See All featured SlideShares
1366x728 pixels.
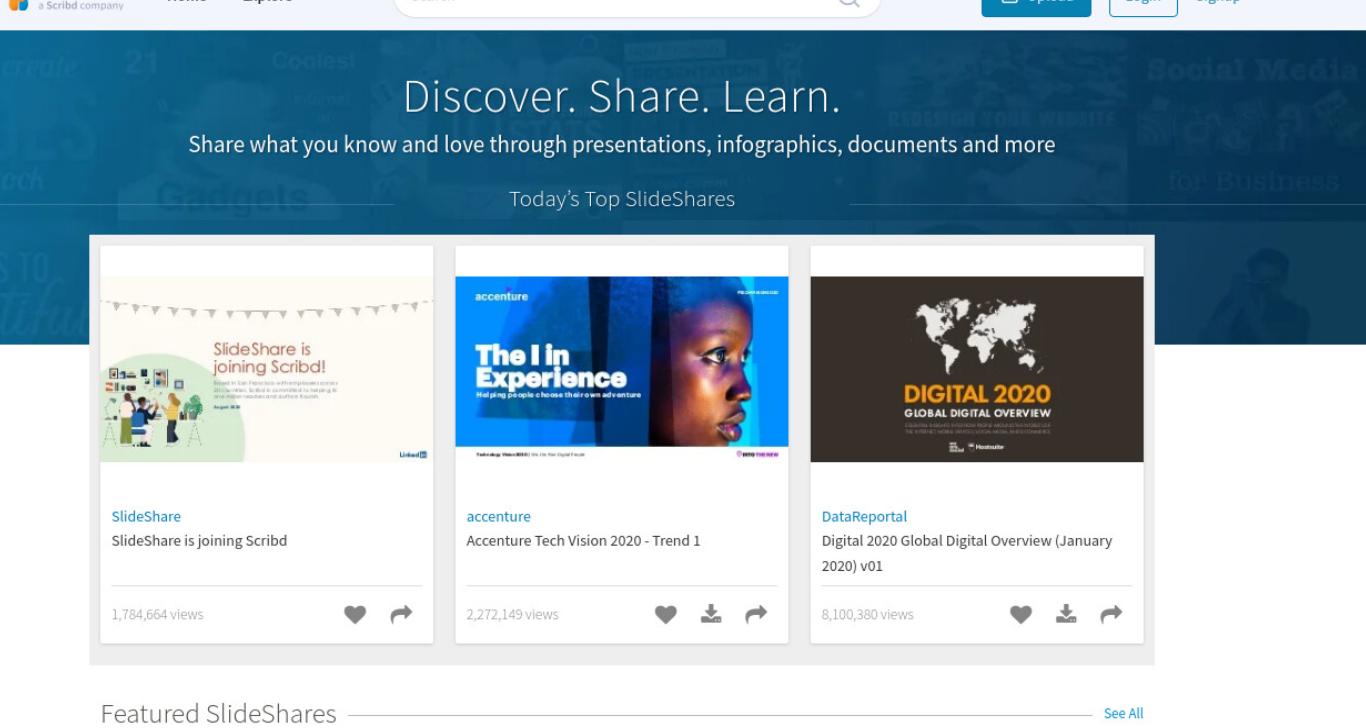pos(1123,713)
